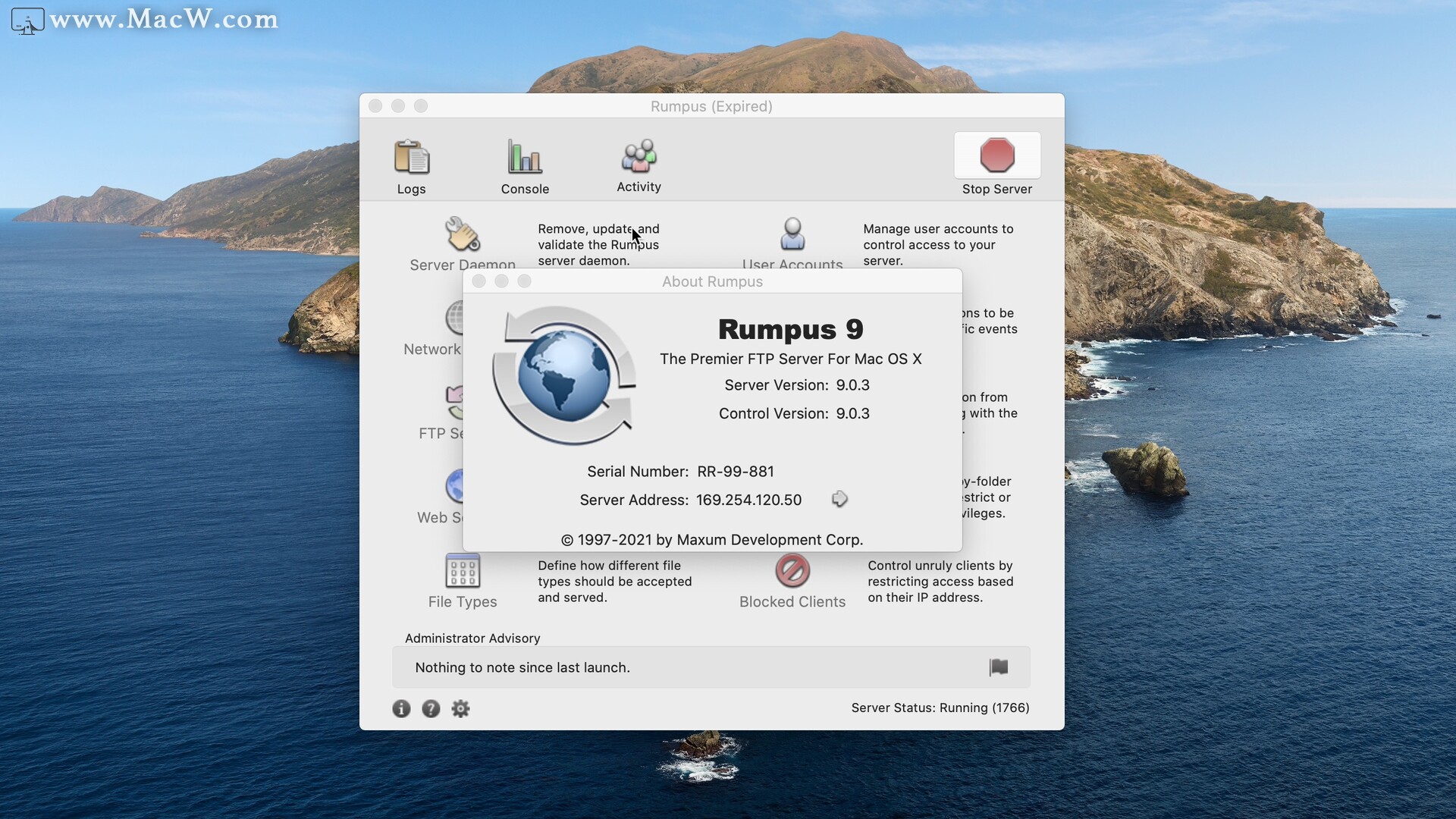
Task: Minimize the Rumpus (Expired) main window
Action: tap(398, 106)
